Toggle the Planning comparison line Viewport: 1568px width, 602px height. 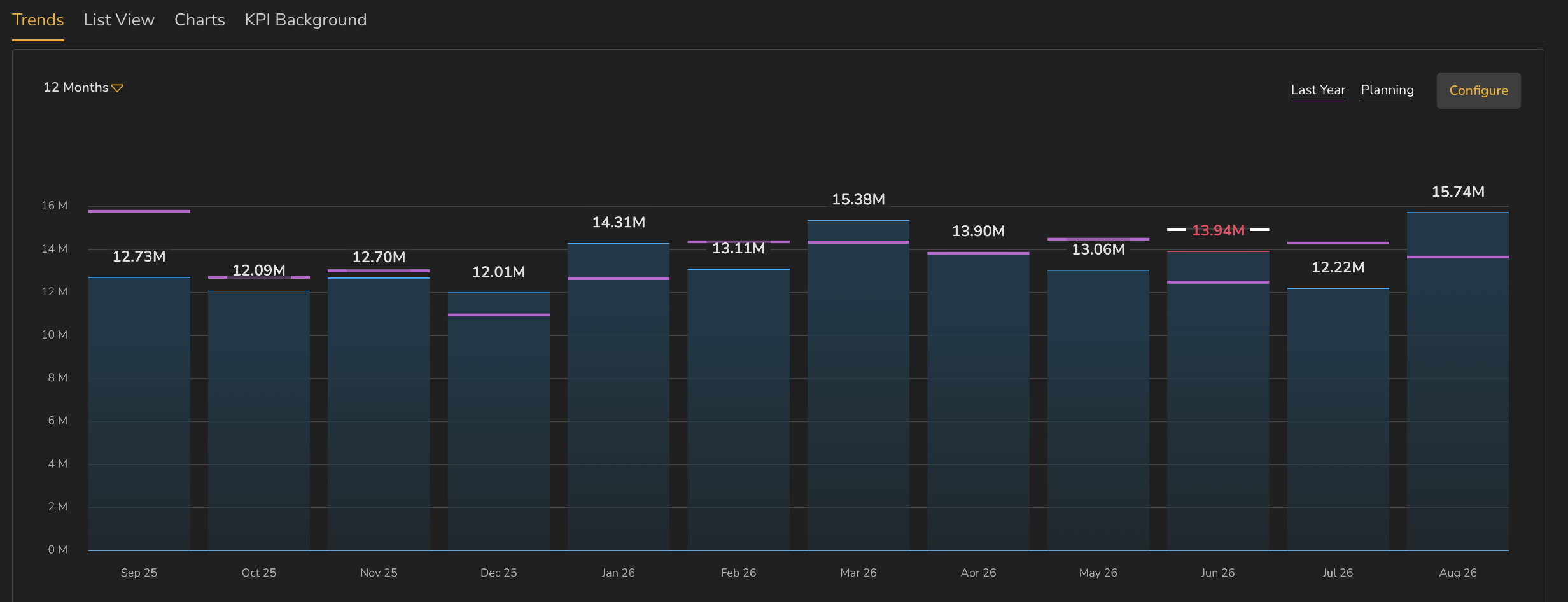[x=1387, y=90]
